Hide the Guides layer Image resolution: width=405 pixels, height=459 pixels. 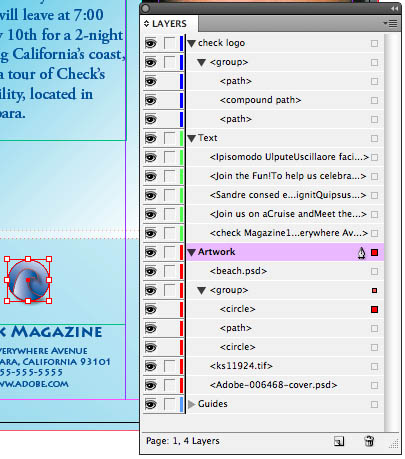pyautogui.click(x=151, y=404)
